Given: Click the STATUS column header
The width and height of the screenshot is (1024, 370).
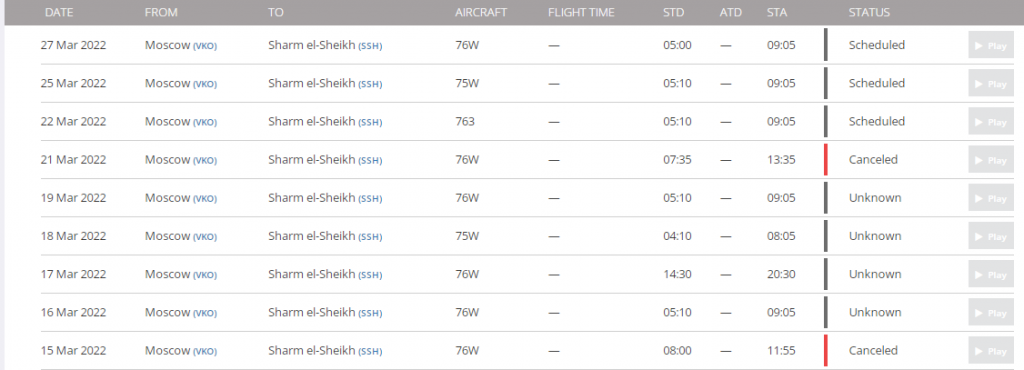Looking at the screenshot, I should 869,12.
